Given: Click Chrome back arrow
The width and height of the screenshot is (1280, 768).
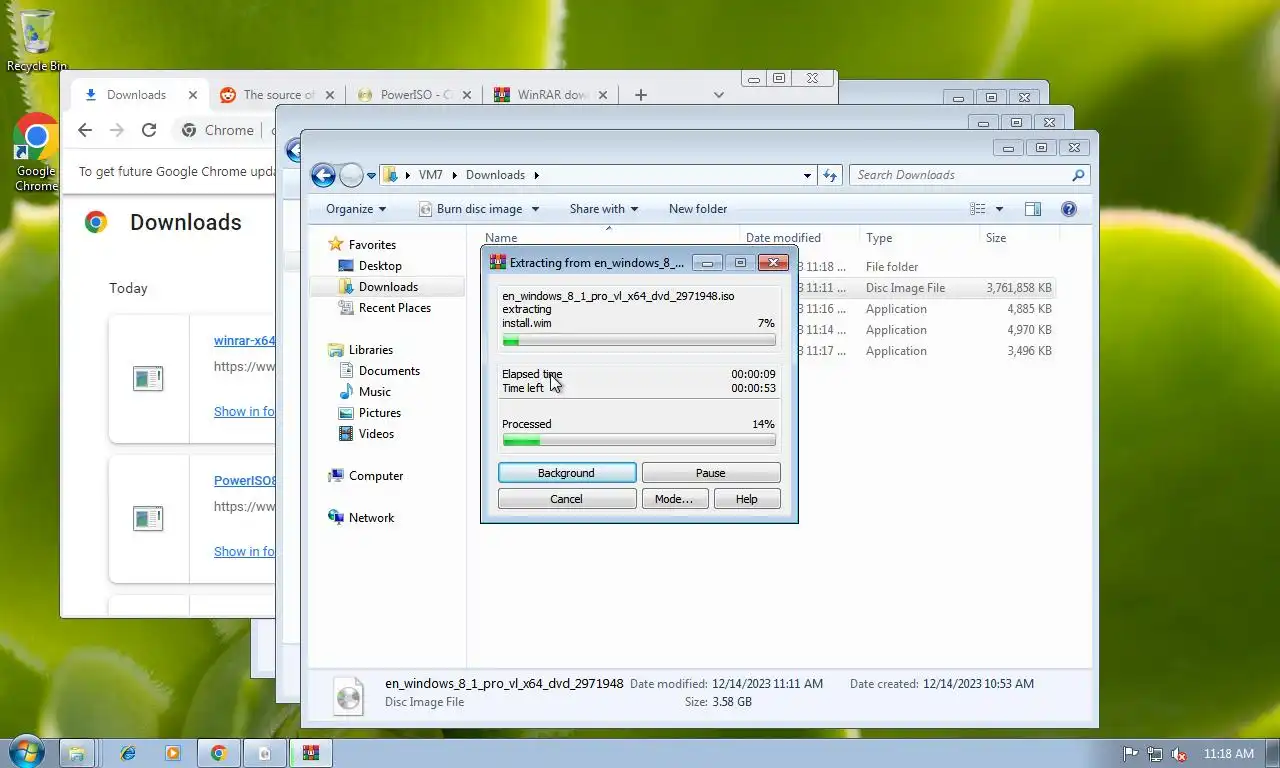Looking at the screenshot, I should (85, 130).
